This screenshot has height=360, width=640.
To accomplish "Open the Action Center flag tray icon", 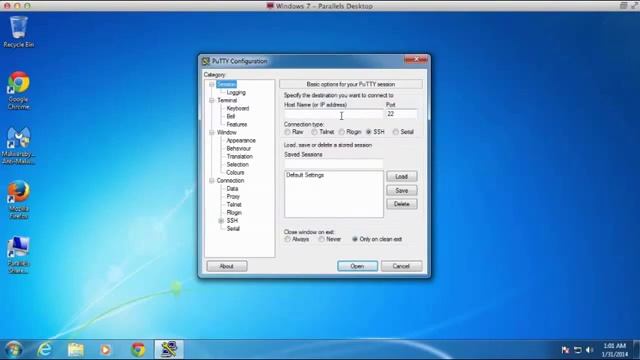I will pyautogui.click(x=565, y=350).
